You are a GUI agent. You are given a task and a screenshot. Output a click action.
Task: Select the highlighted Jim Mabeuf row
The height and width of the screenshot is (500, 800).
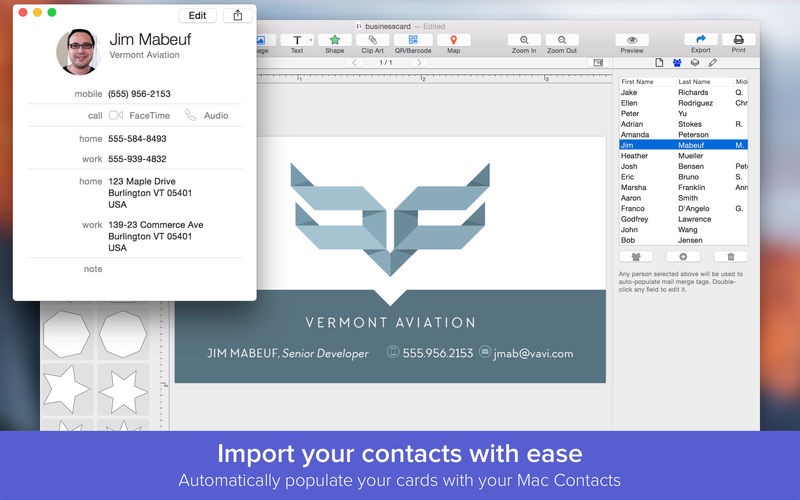[683, 145]
